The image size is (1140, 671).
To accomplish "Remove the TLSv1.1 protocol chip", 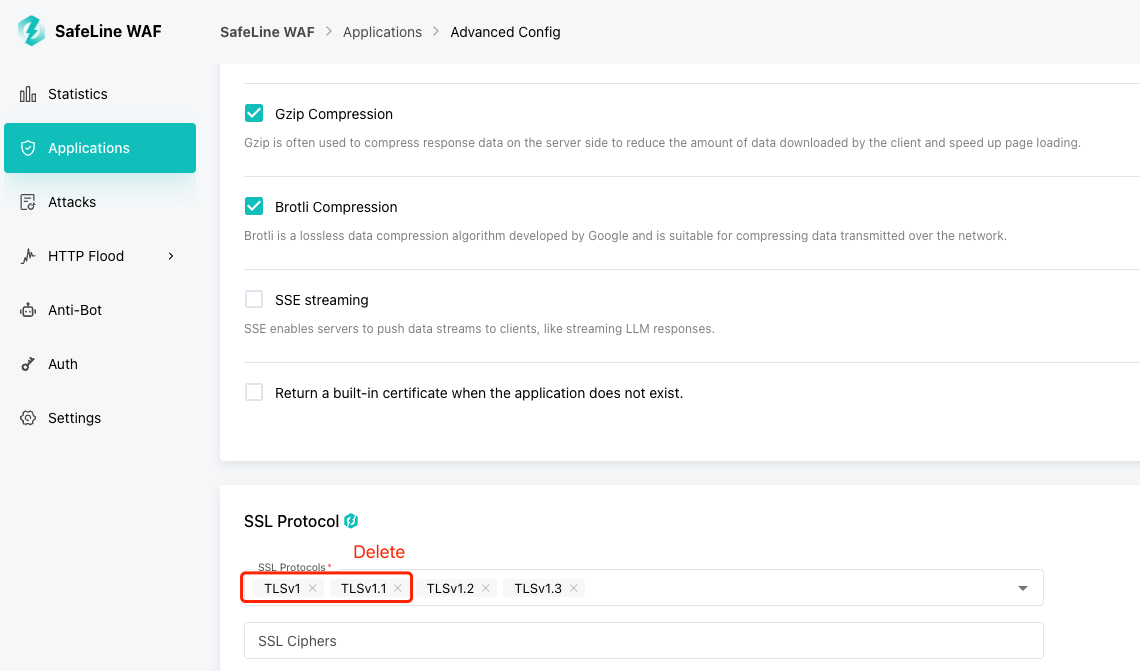I will coord(398,588).
